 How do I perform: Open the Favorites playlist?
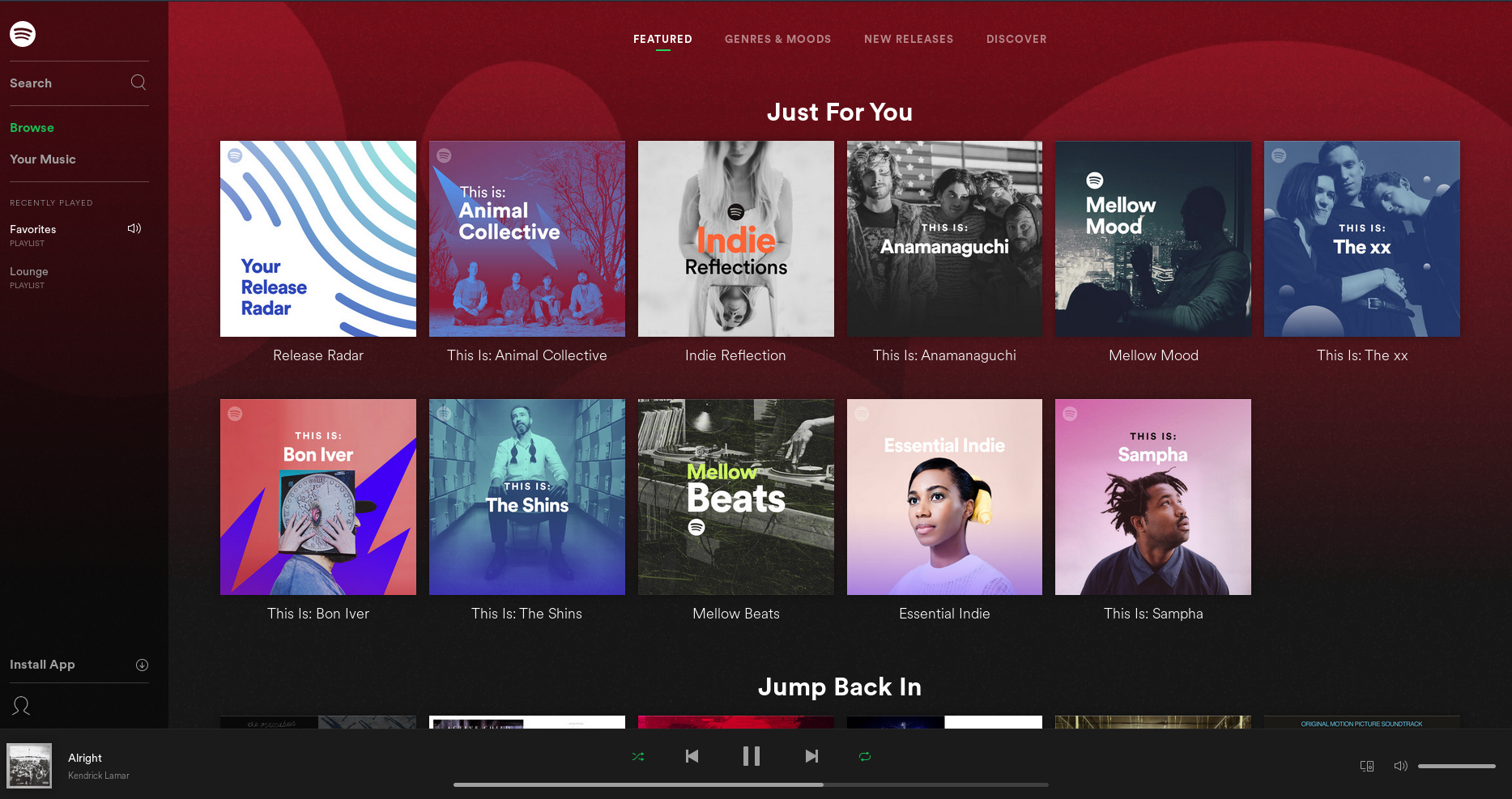33,230
